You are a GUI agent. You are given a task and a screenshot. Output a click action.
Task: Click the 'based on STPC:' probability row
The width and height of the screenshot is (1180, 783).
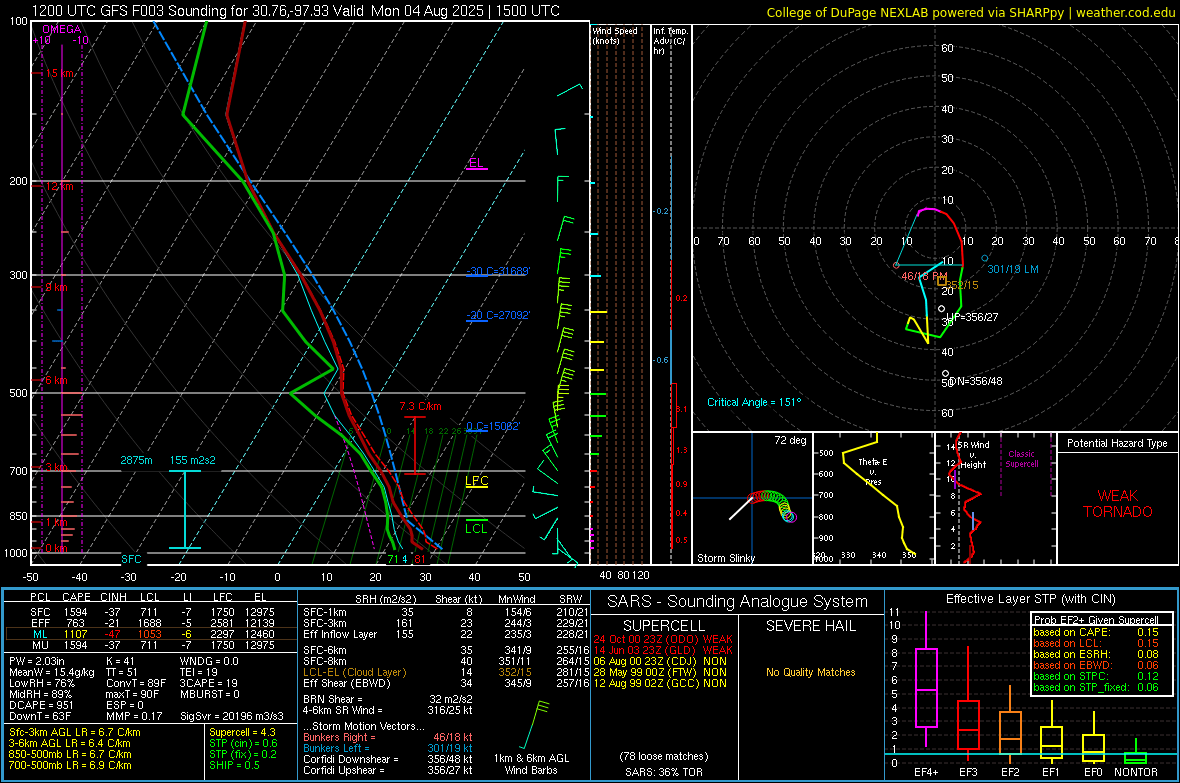(1096, 675)
